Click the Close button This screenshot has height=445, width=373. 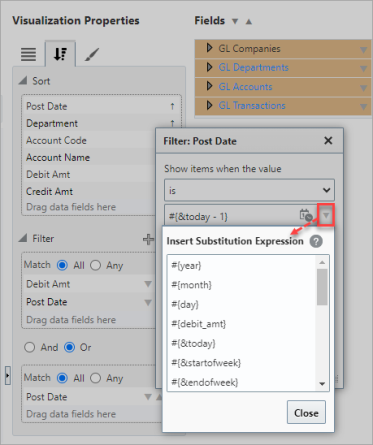(306, 412)
